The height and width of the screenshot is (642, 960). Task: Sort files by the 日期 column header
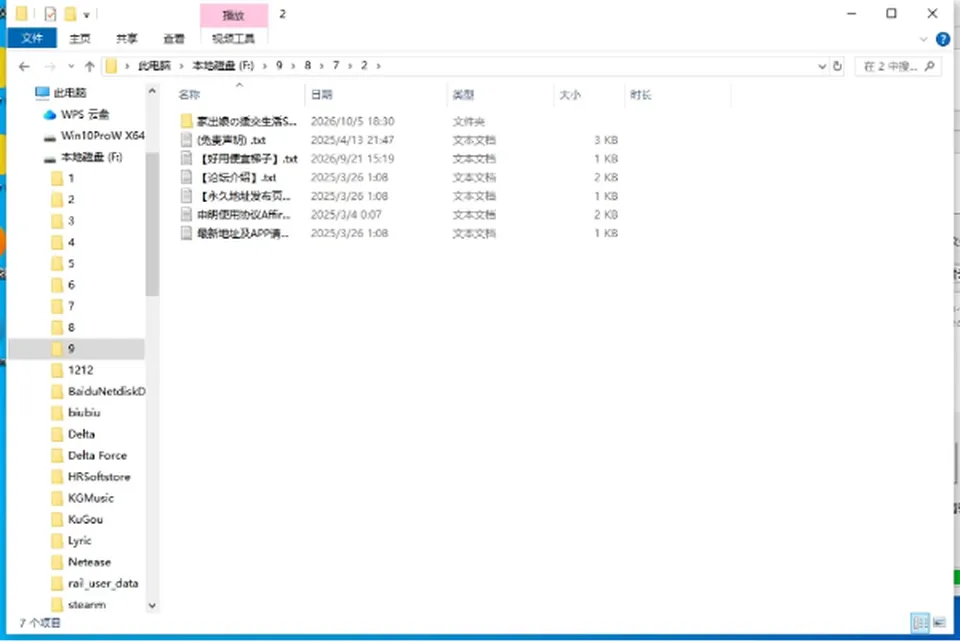[x=321, y=95]
